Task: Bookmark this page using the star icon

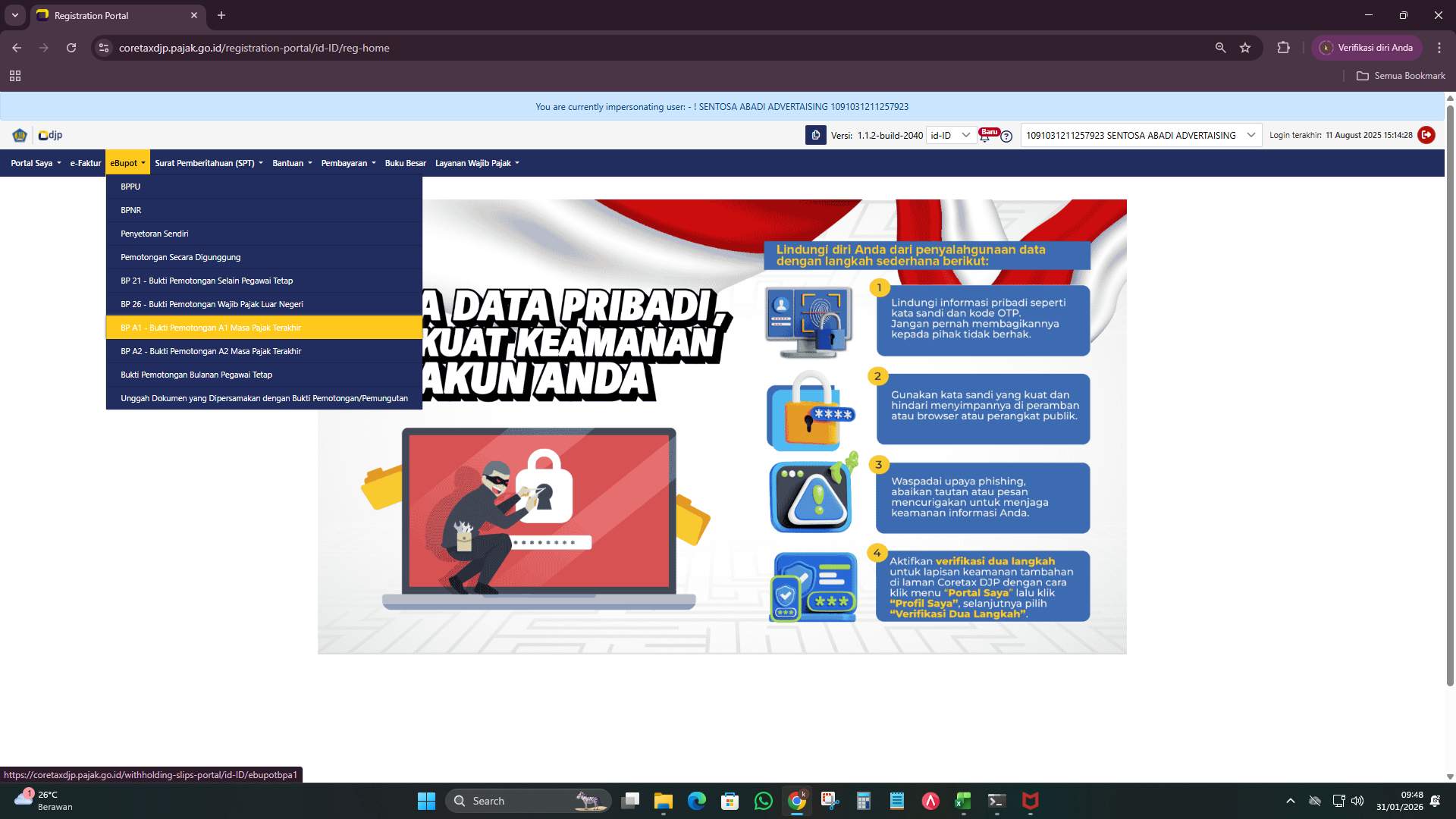Action: [1244, 47]
